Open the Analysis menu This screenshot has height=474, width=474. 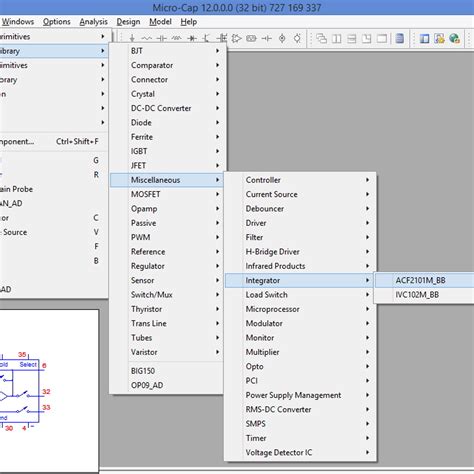point(93,22)
